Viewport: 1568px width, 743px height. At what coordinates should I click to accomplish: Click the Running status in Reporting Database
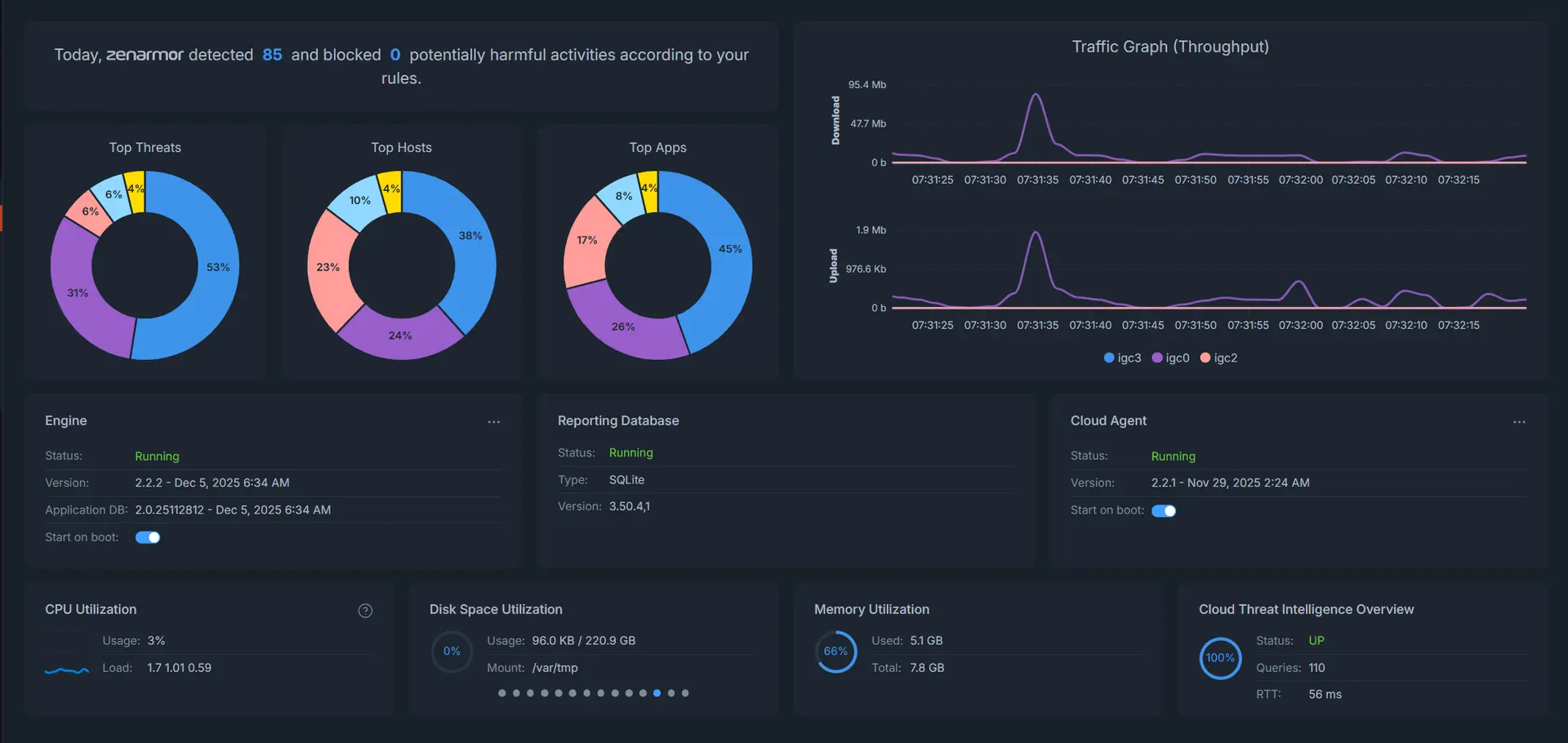pyautogui.click(x=630, y=452)
